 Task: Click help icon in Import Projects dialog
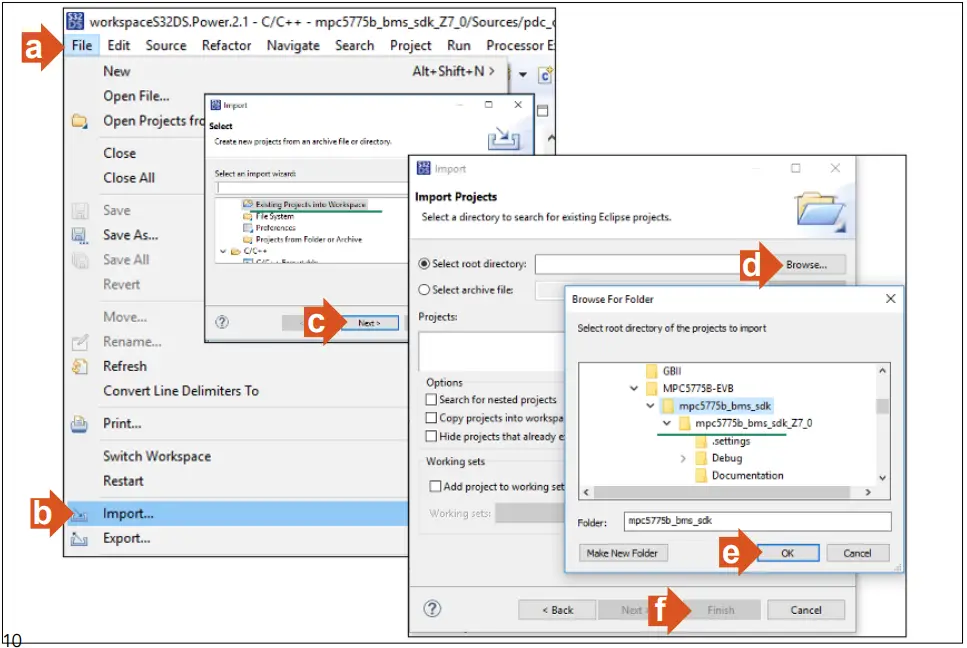pyautogui.click(x=432, y=609)
